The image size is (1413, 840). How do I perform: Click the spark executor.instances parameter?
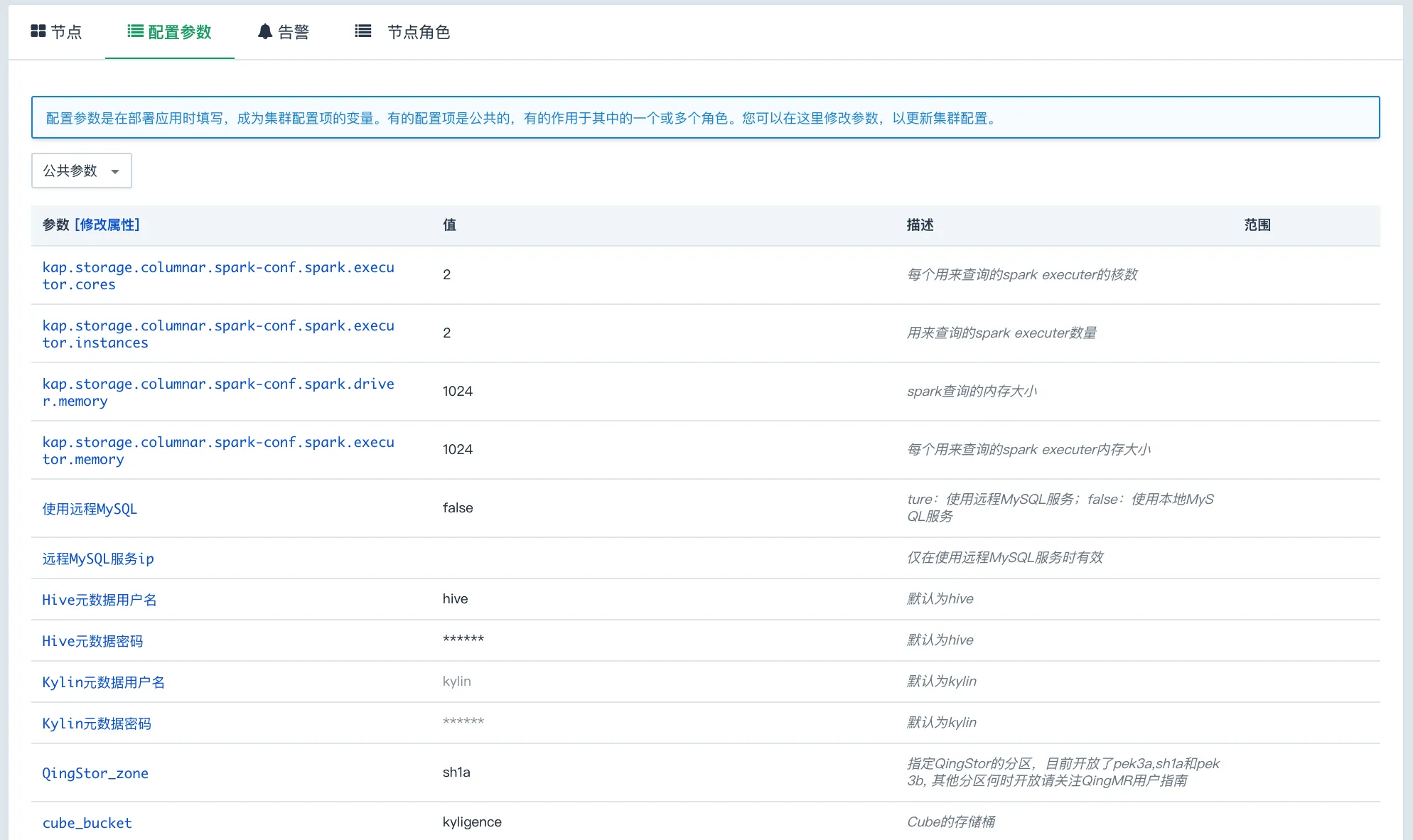click(x=218, y=334)
